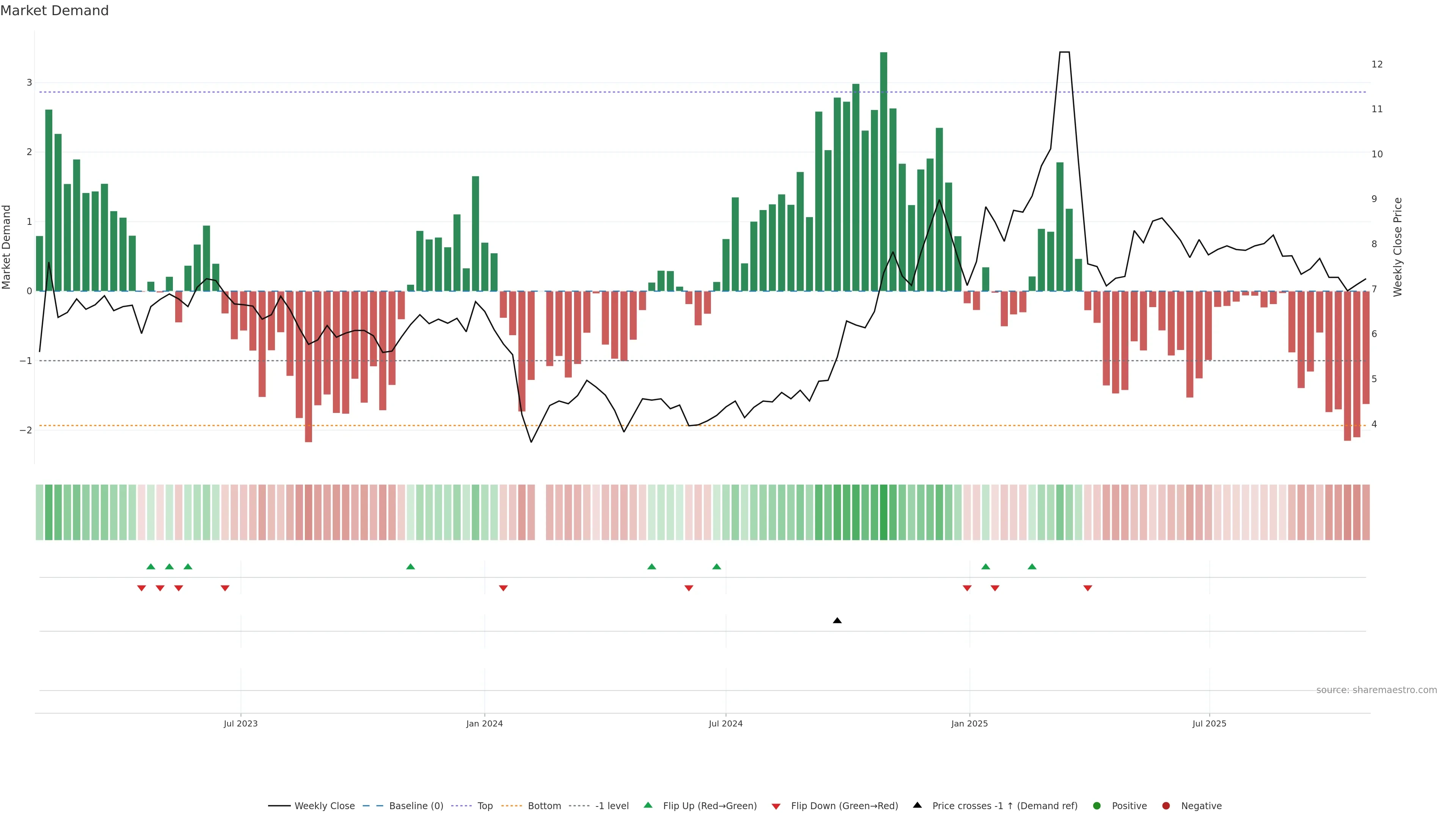
Task: Click the darkest green heat strip cell
Action: [x=883, y=512]
